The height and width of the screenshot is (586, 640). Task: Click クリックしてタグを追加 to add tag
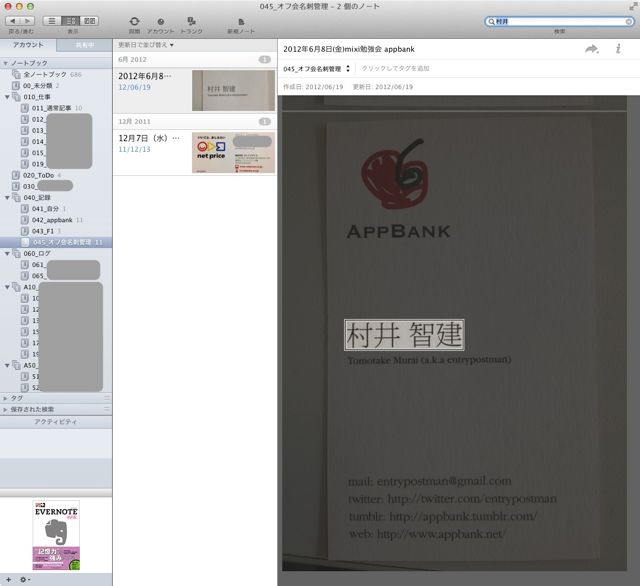coord(395,69)
